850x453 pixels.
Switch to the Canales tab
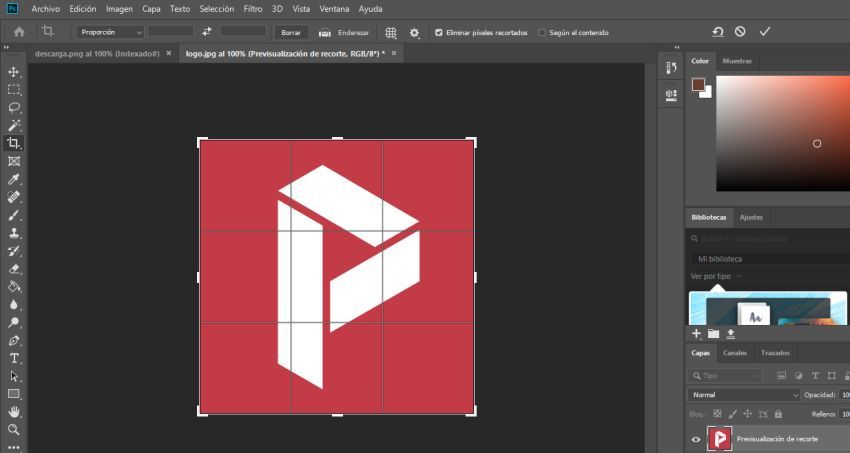pos(735,353)
